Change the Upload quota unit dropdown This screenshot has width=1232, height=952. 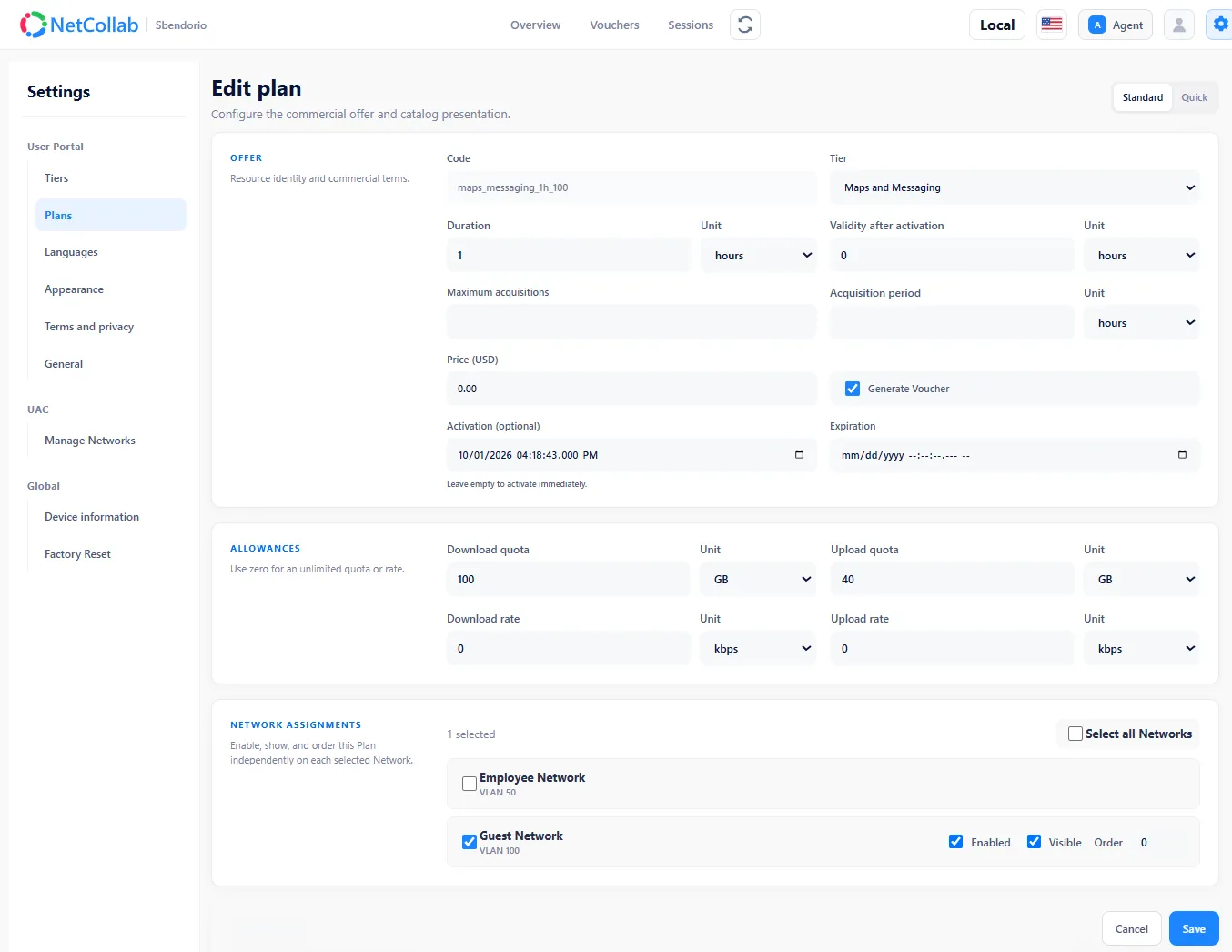1141,579
